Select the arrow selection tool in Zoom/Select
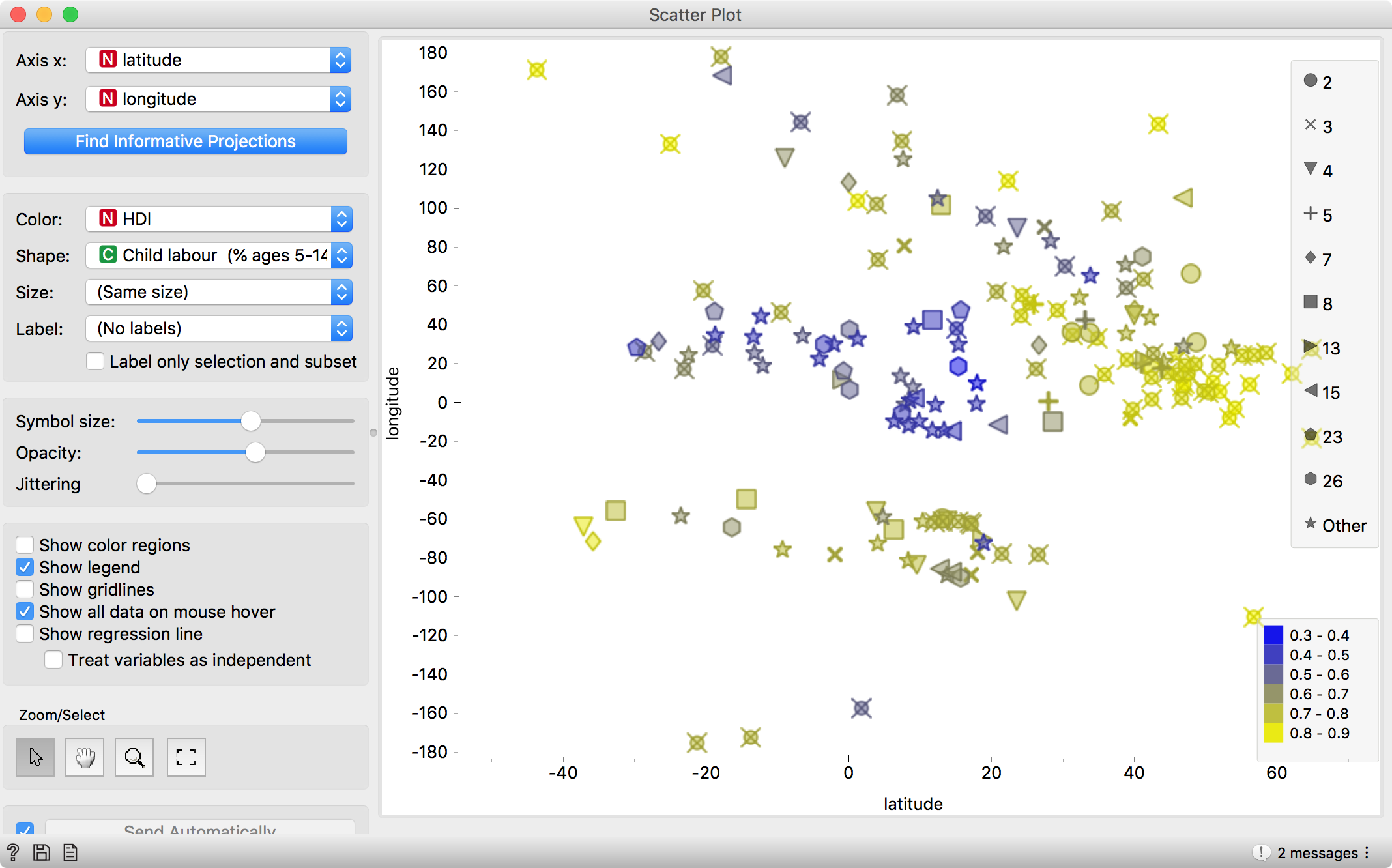The image size is (1392, 868). coord(35,757)
